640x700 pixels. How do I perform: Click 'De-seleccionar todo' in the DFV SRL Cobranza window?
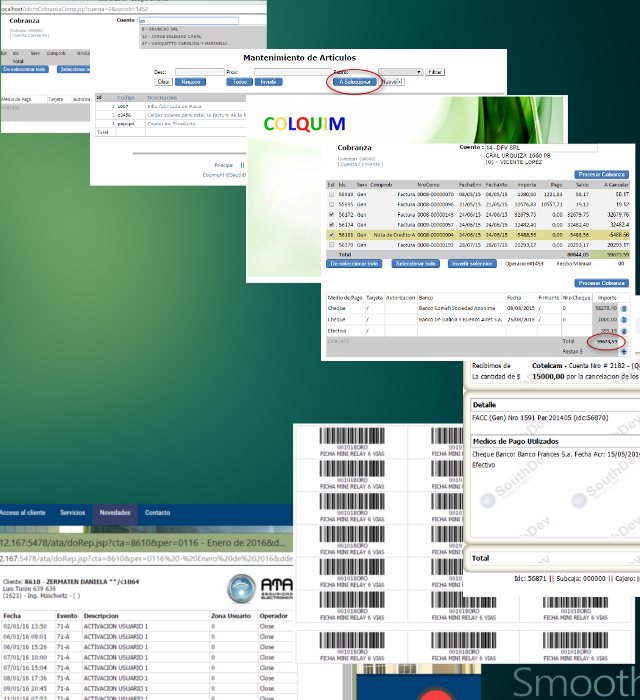354,264
